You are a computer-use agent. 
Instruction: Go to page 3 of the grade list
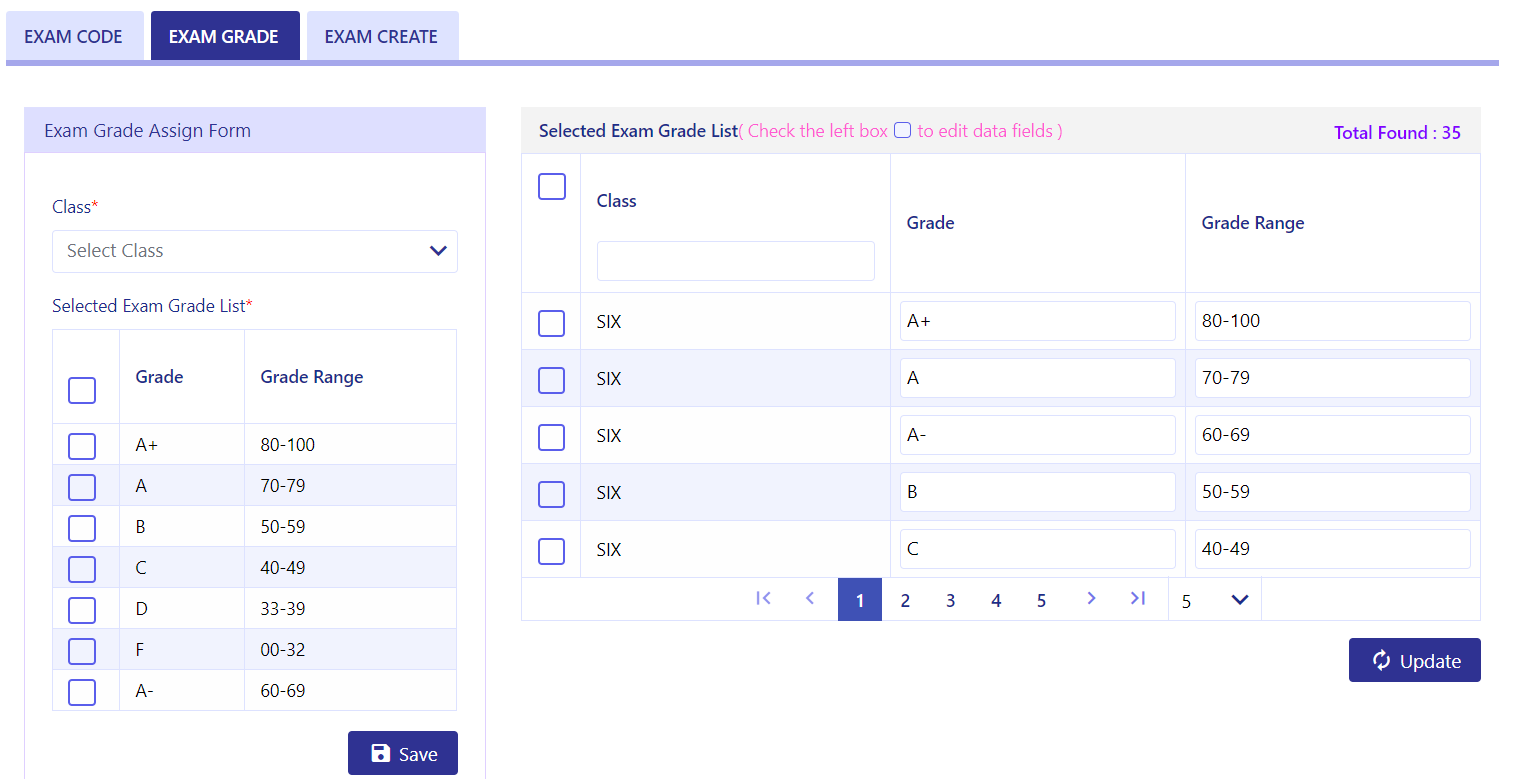point(950,600)
